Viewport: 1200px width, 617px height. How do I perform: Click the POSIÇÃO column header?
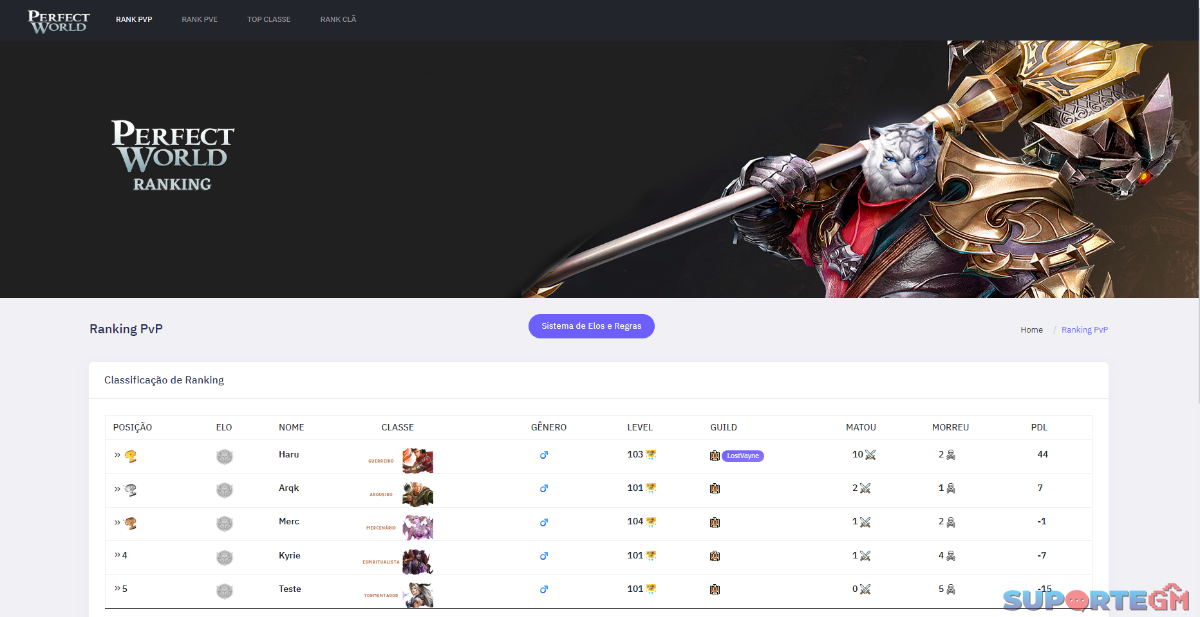(133, 427)
